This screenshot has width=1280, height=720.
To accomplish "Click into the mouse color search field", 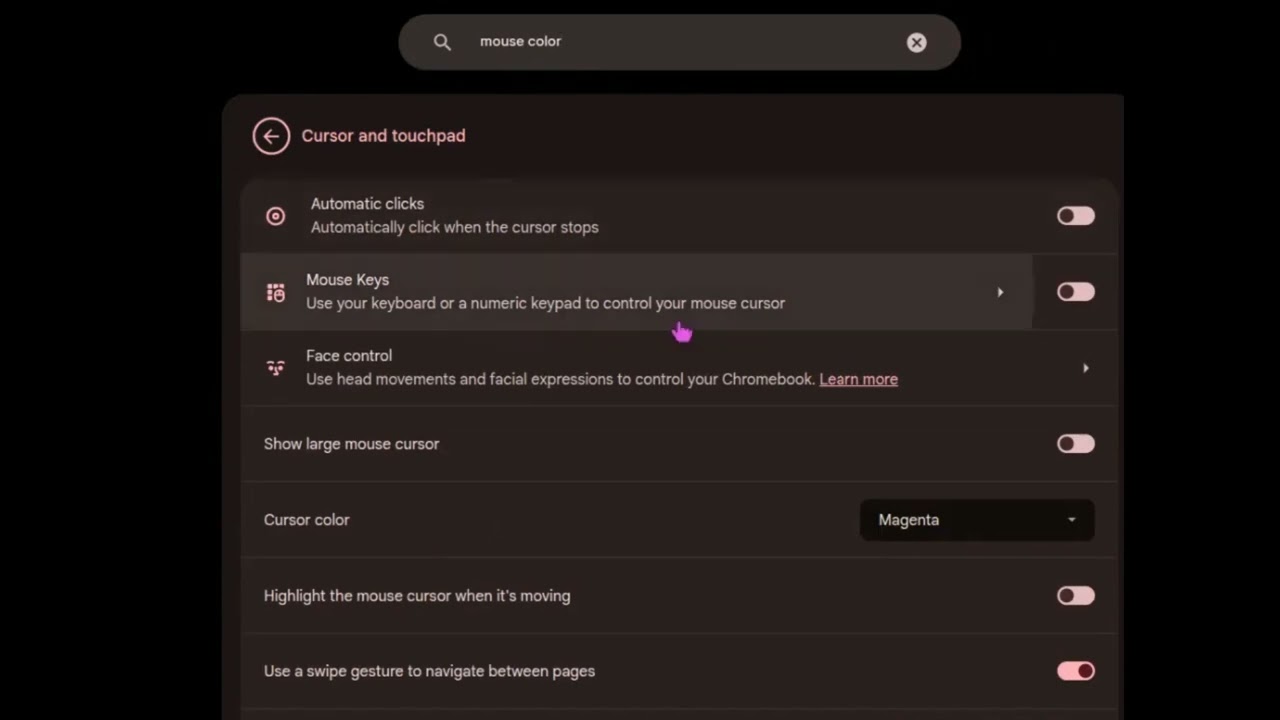I will click(x=680, y=42).
